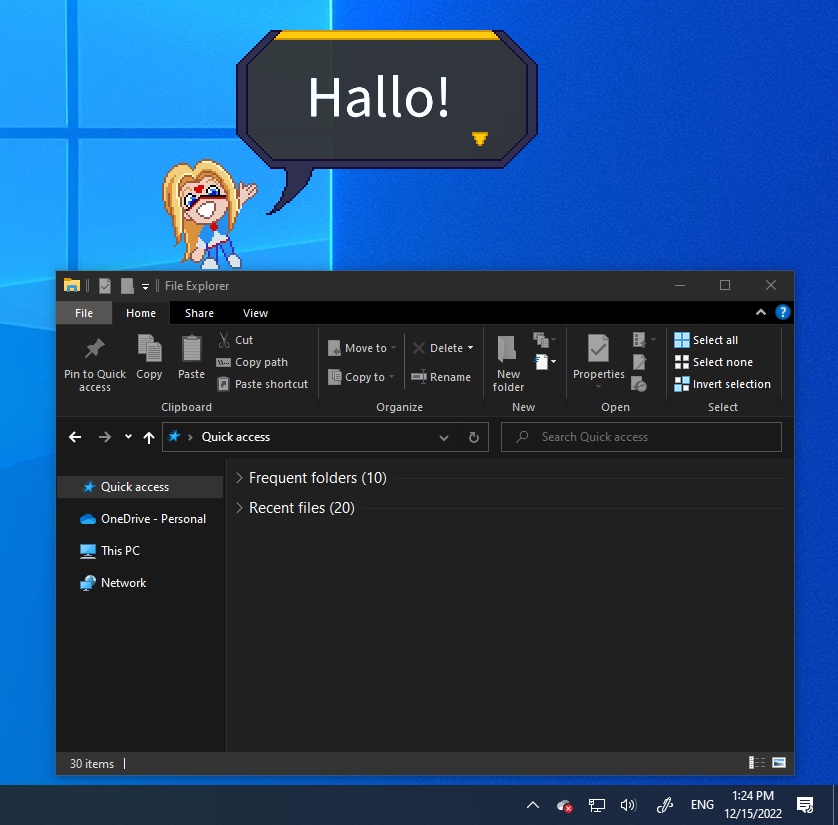Click the 30 items status text
Viewport: 838px width, 825px height.
click(x=92, y=764)
